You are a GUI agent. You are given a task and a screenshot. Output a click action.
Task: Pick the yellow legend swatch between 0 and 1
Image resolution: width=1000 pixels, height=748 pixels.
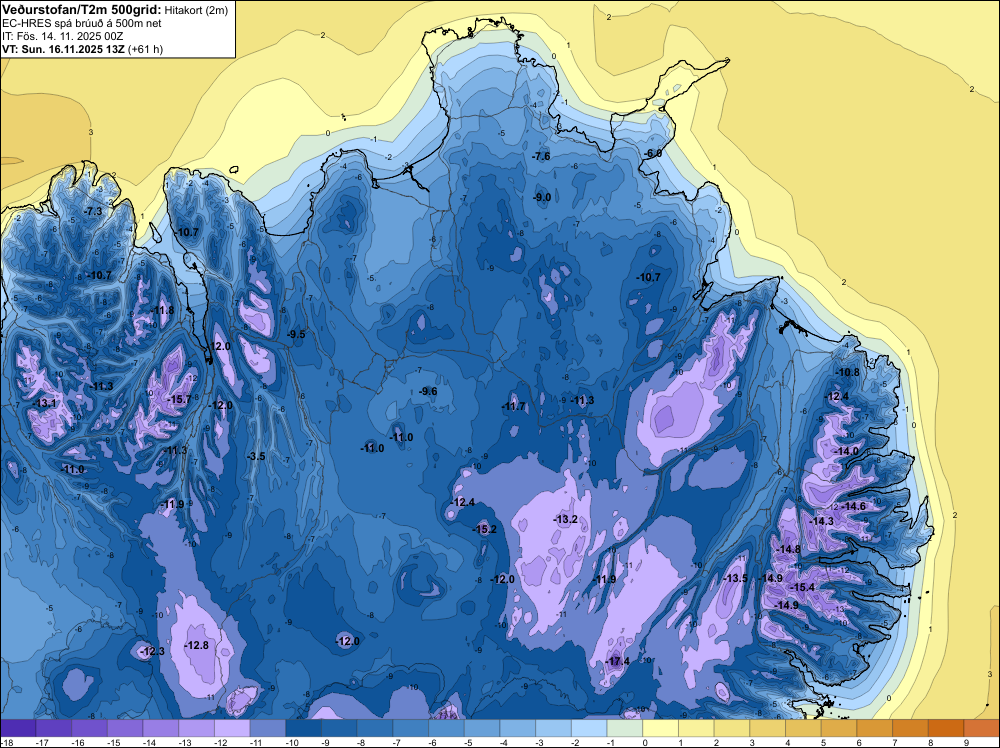coord(661,728)
